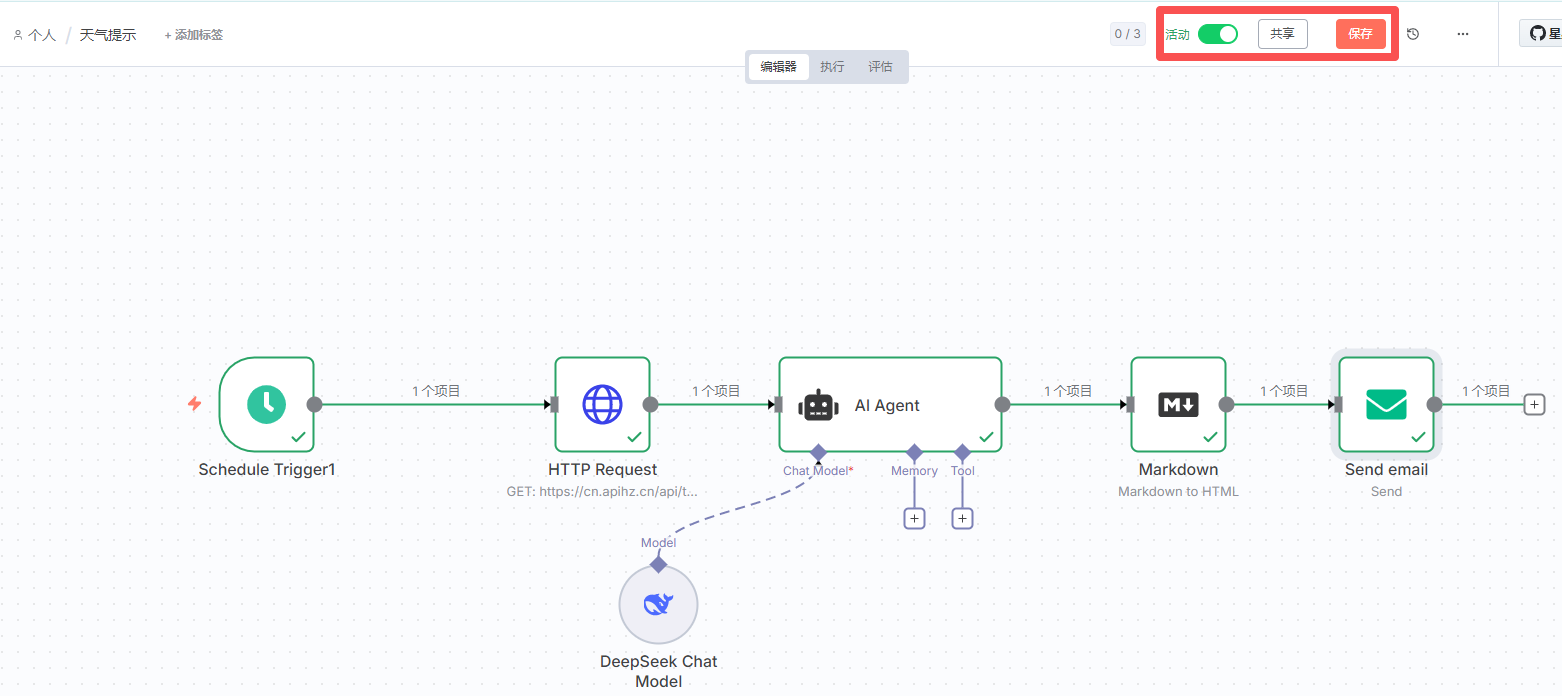The height and width of the screenshot is (696, 1562).
Task: Add a Memory sub-node with plus
Action: (914, 518)
